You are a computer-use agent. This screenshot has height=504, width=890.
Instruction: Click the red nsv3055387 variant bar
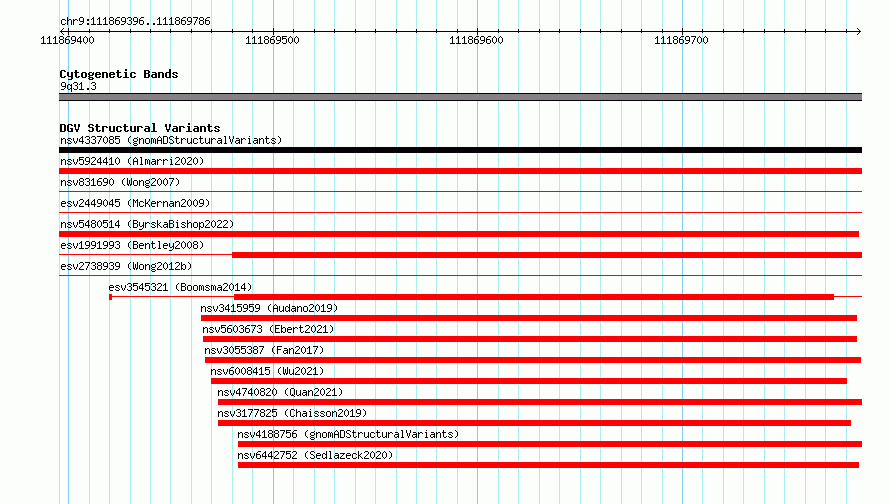pyautogui.click(x=532, y=360)
